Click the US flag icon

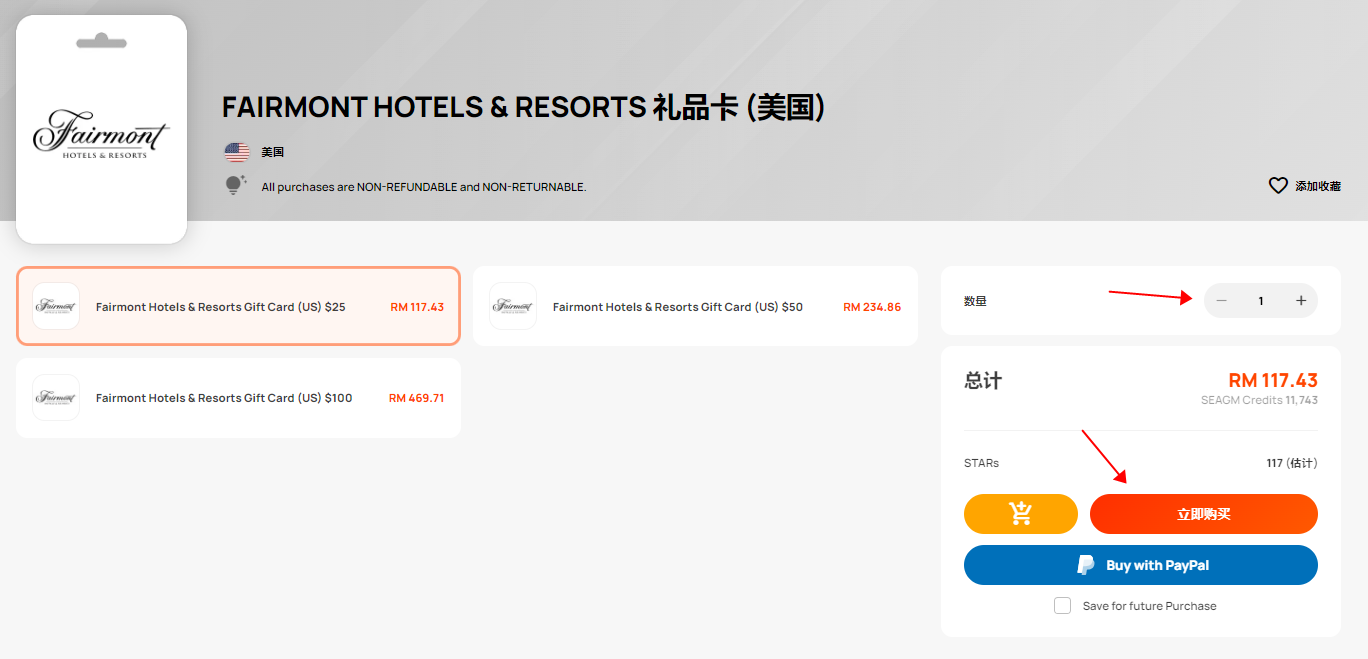pos(237,152)
